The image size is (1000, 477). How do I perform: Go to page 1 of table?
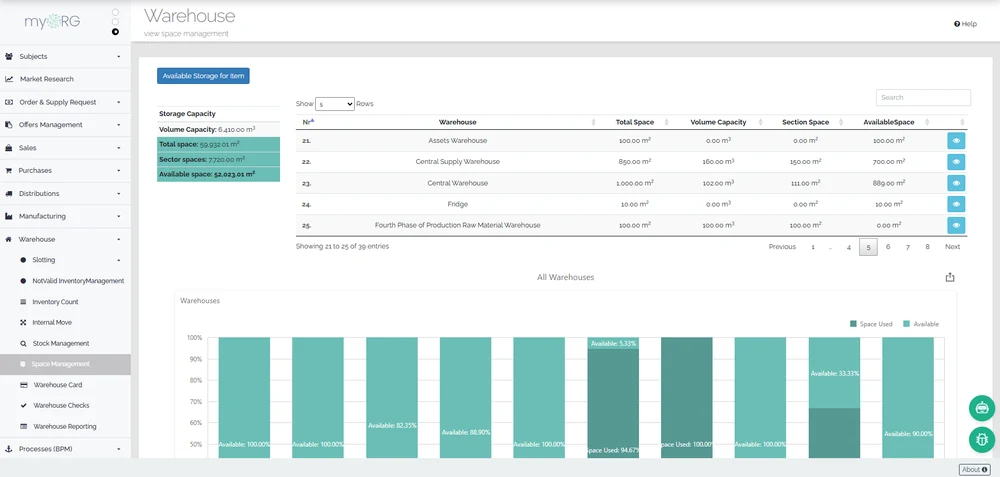tap(812, 247)
